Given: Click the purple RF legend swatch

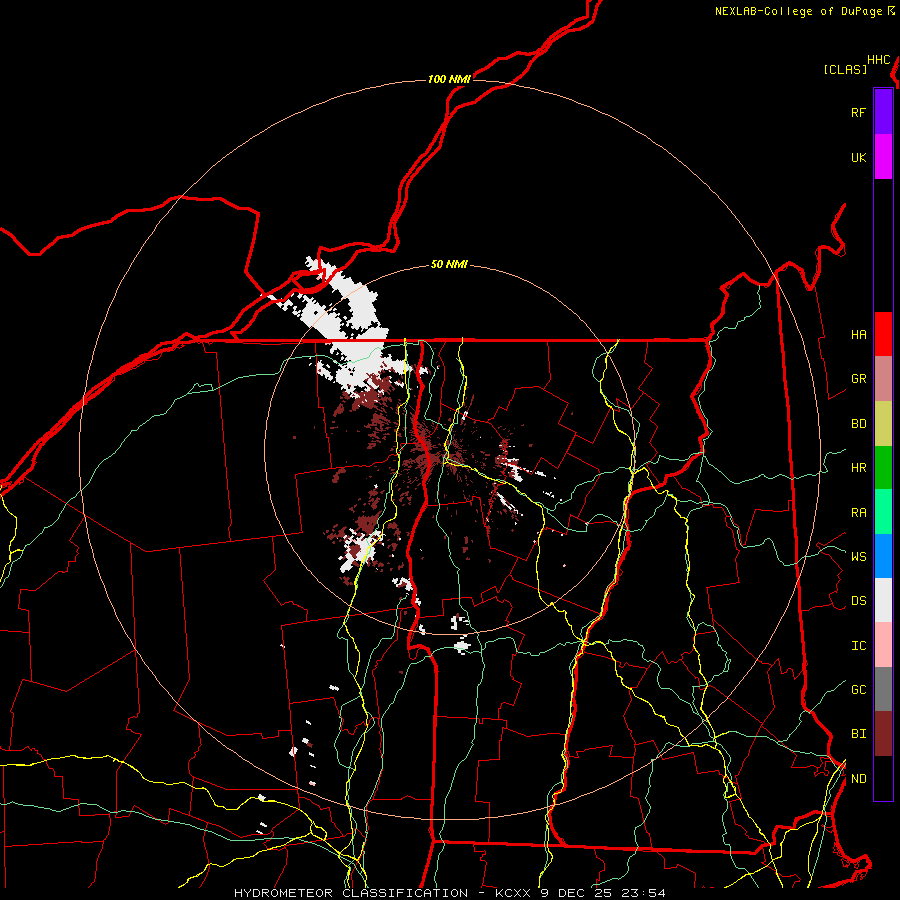Looking at the screenshot, I should pyautogui.click(x=883, y=112).
